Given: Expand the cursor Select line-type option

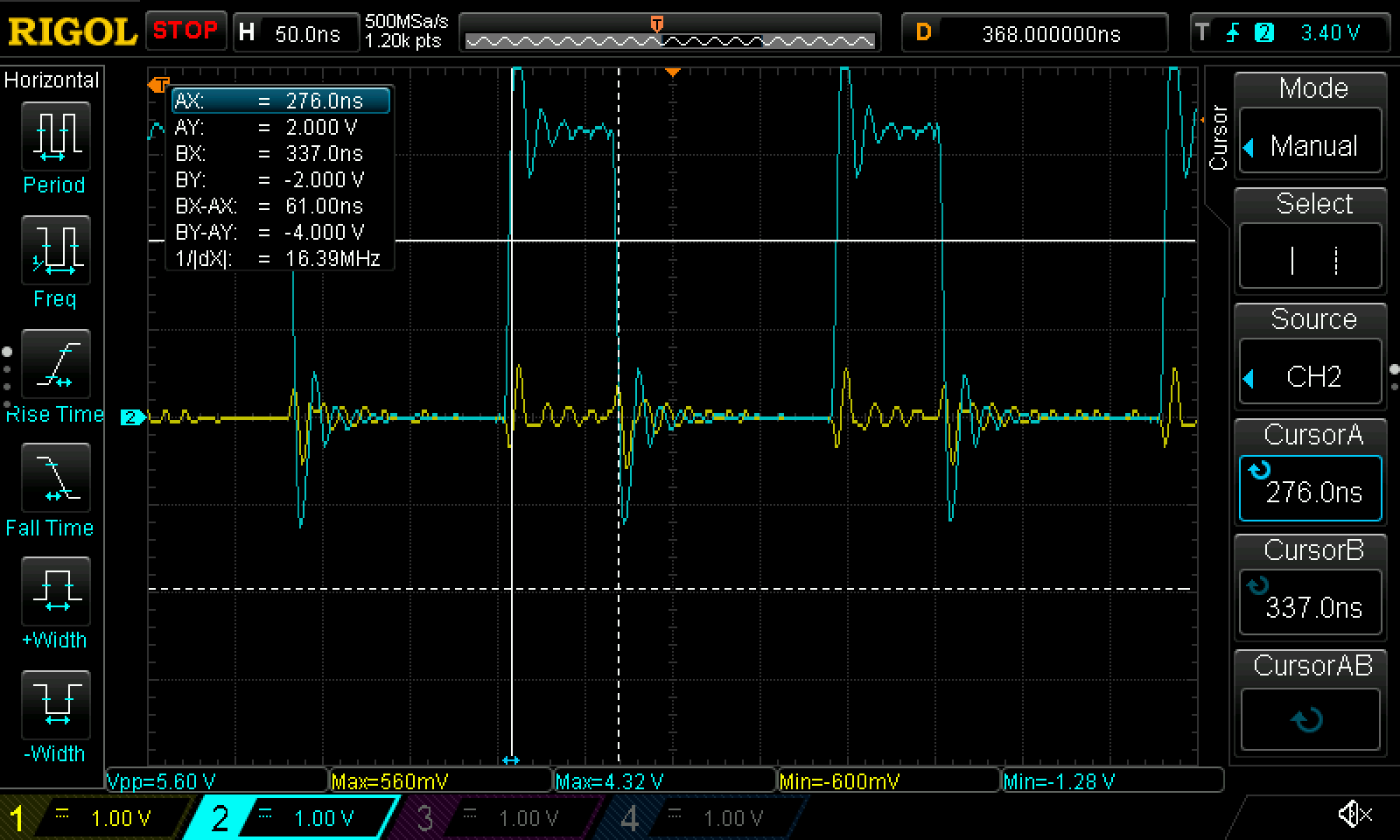Looking at the screenshot, I should click(x=1310, y=260).
